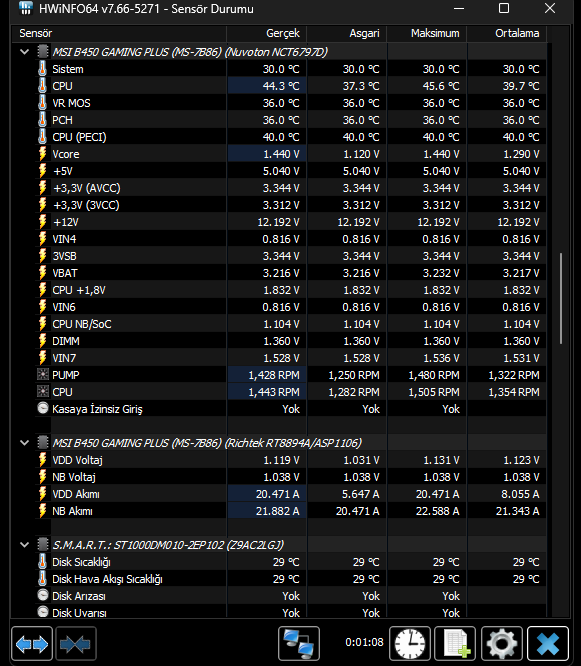
Task: Click the status icon beside Disk Arızası
Action: point(42,595)
